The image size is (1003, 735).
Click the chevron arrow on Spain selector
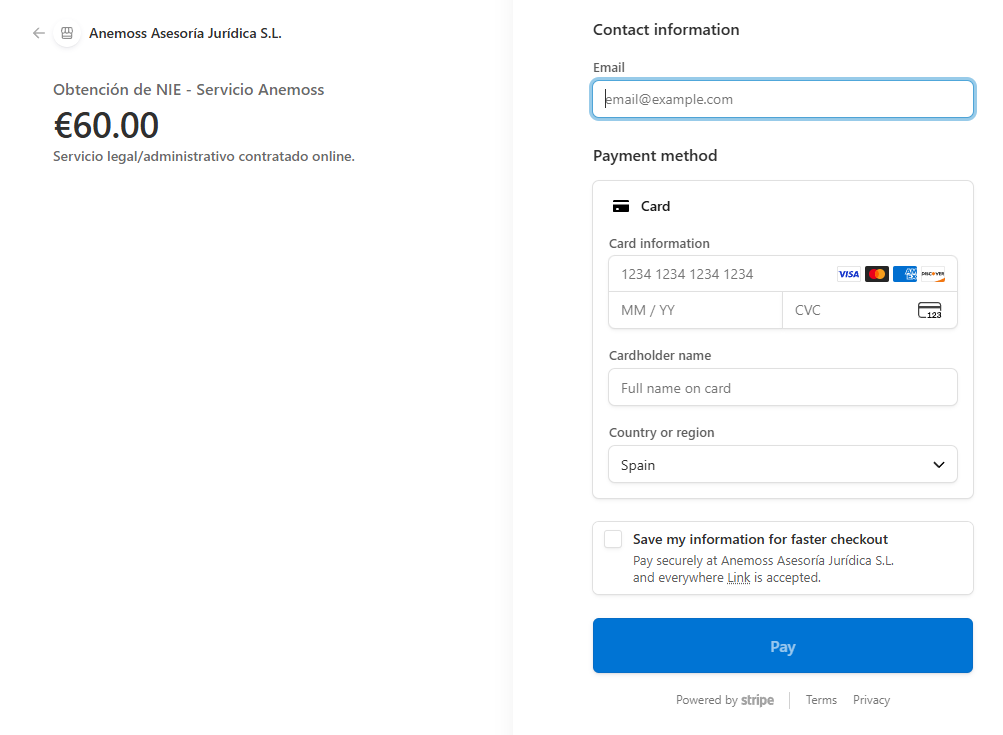point(939,465)
